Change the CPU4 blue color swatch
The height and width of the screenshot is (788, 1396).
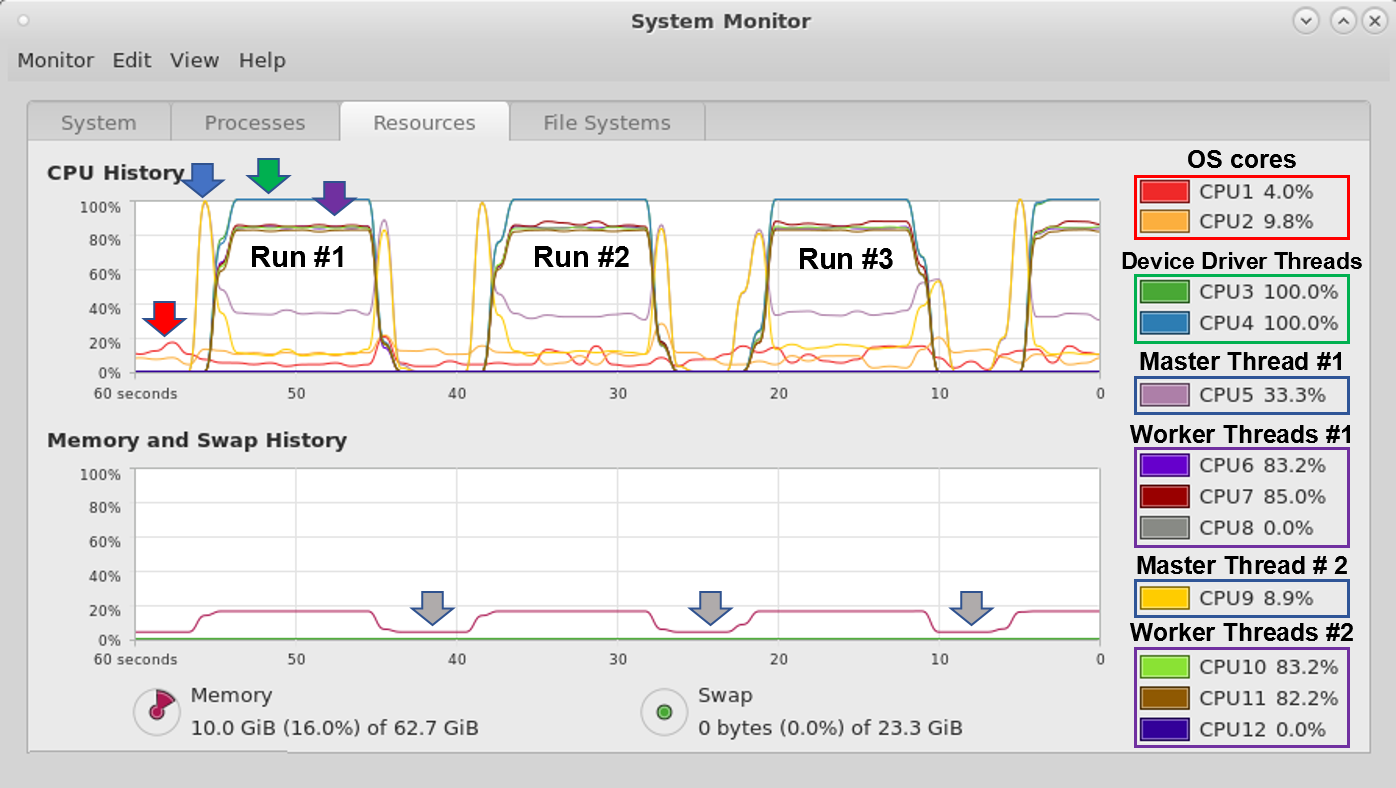point(1165,323)
